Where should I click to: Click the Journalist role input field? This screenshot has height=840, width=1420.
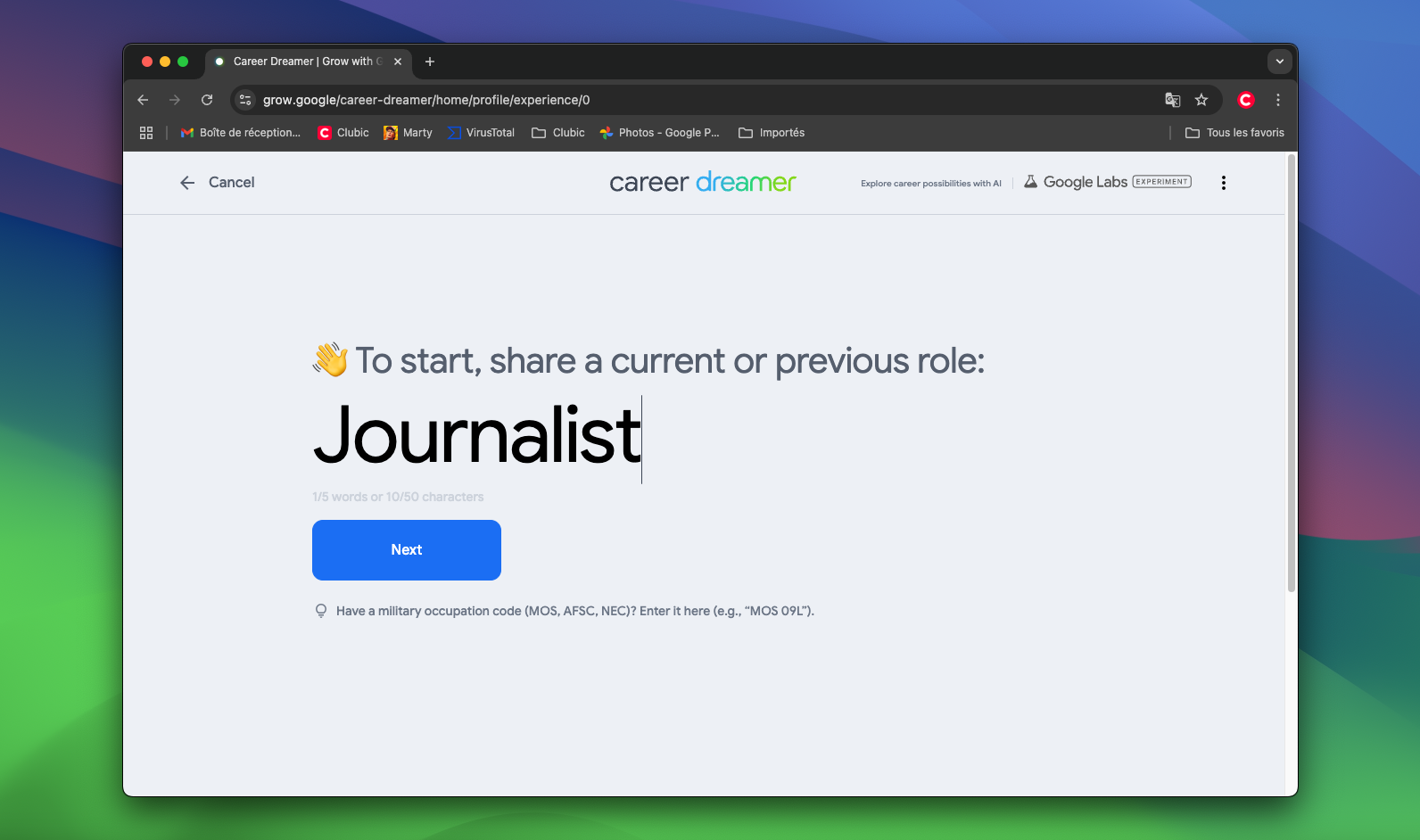click(x=477, y=437)
